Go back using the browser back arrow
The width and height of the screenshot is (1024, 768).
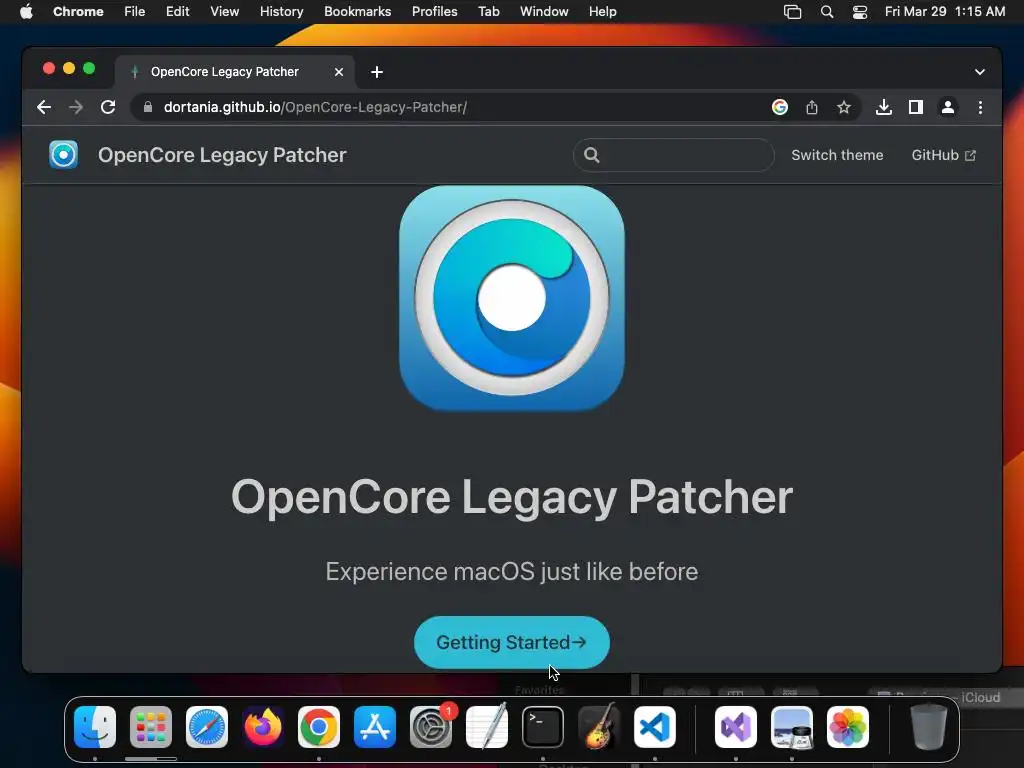44,107
